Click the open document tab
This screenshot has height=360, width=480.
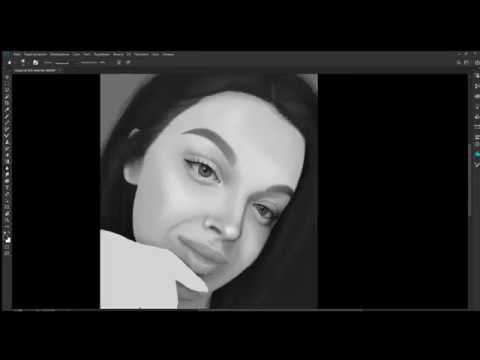click(35, 71)
